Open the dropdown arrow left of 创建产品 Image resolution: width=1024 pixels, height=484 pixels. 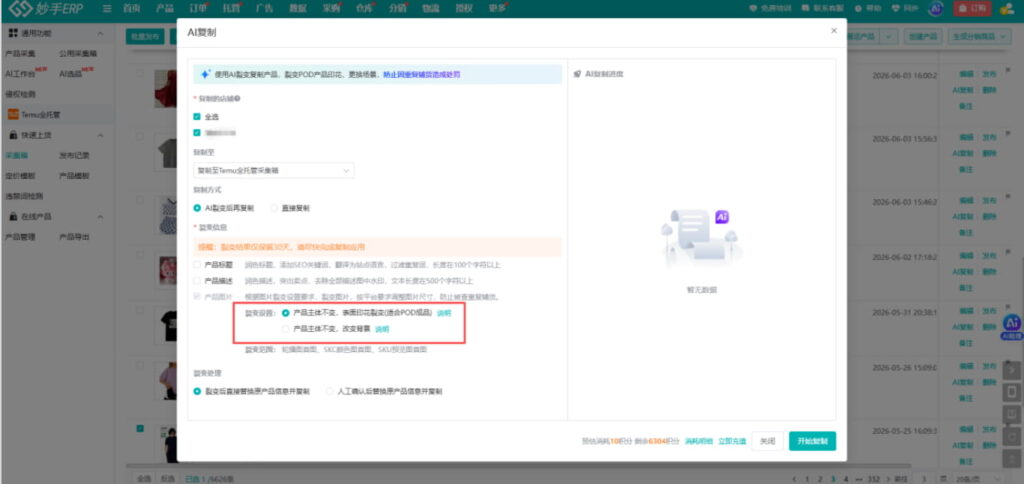click(889, 37)
